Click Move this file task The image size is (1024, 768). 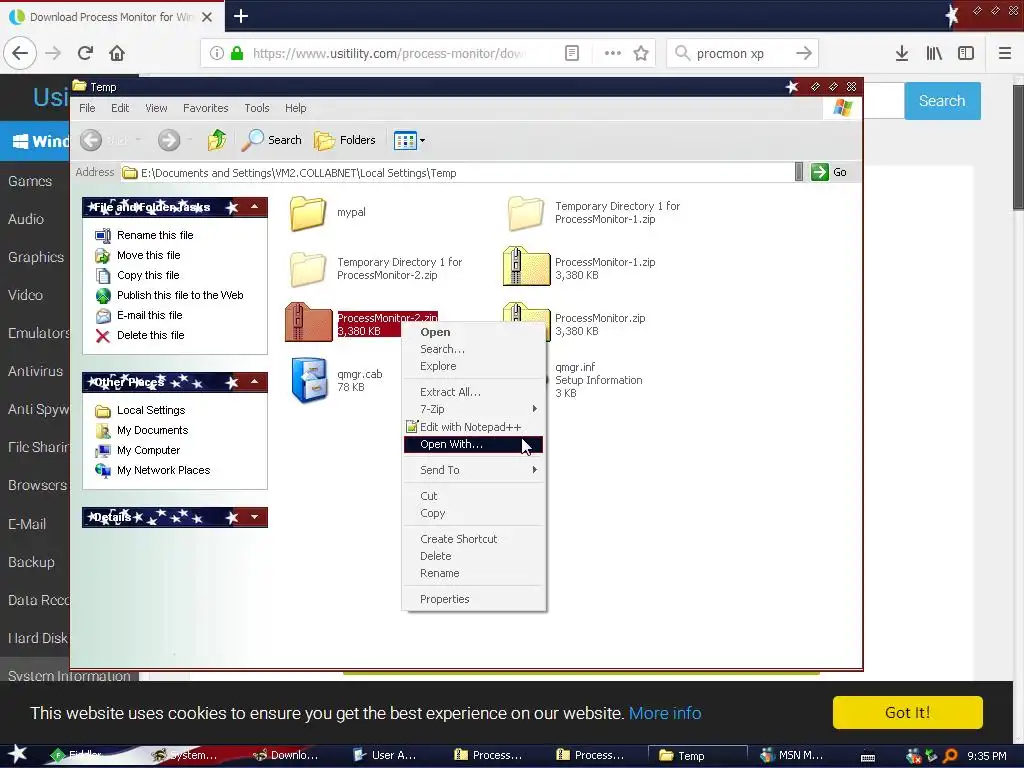click(x=138, y=255)
